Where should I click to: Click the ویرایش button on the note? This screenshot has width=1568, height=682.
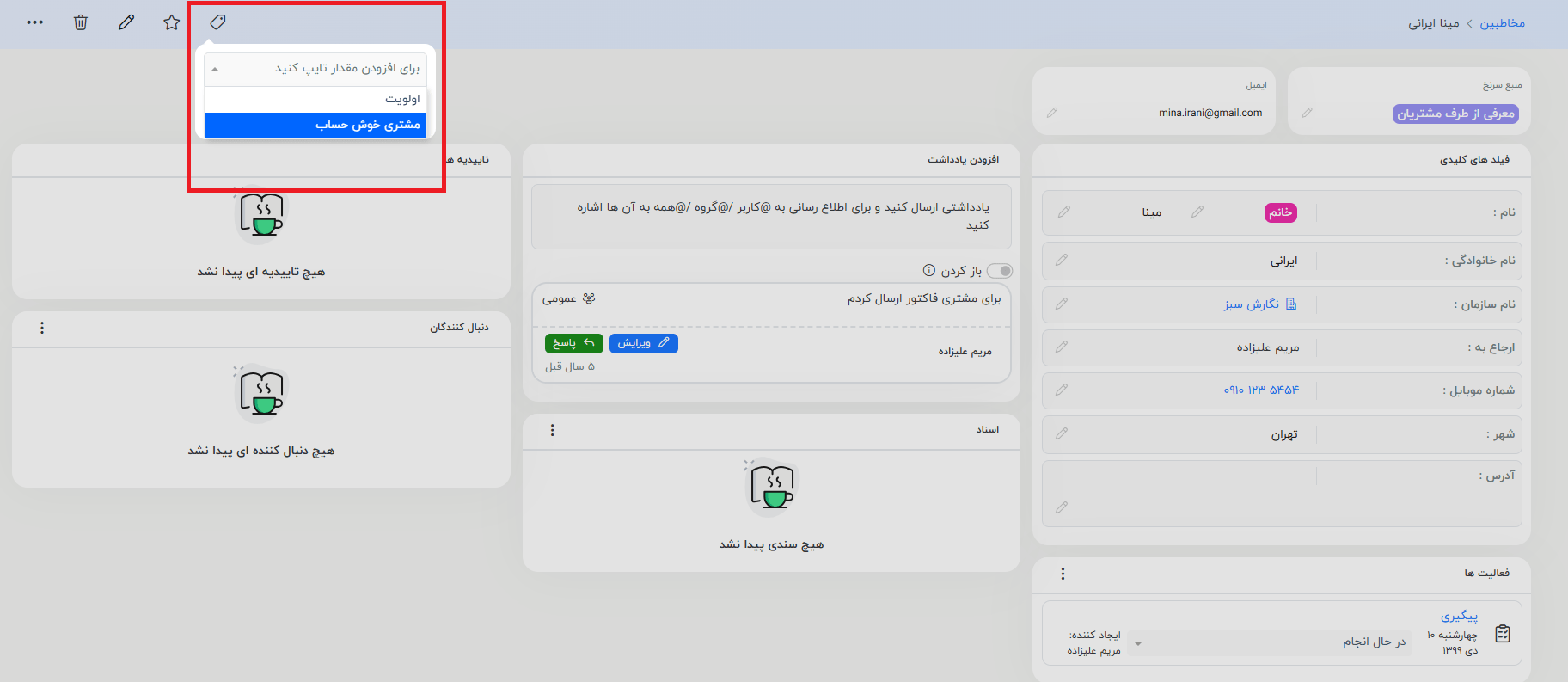(x=644, y=343)
